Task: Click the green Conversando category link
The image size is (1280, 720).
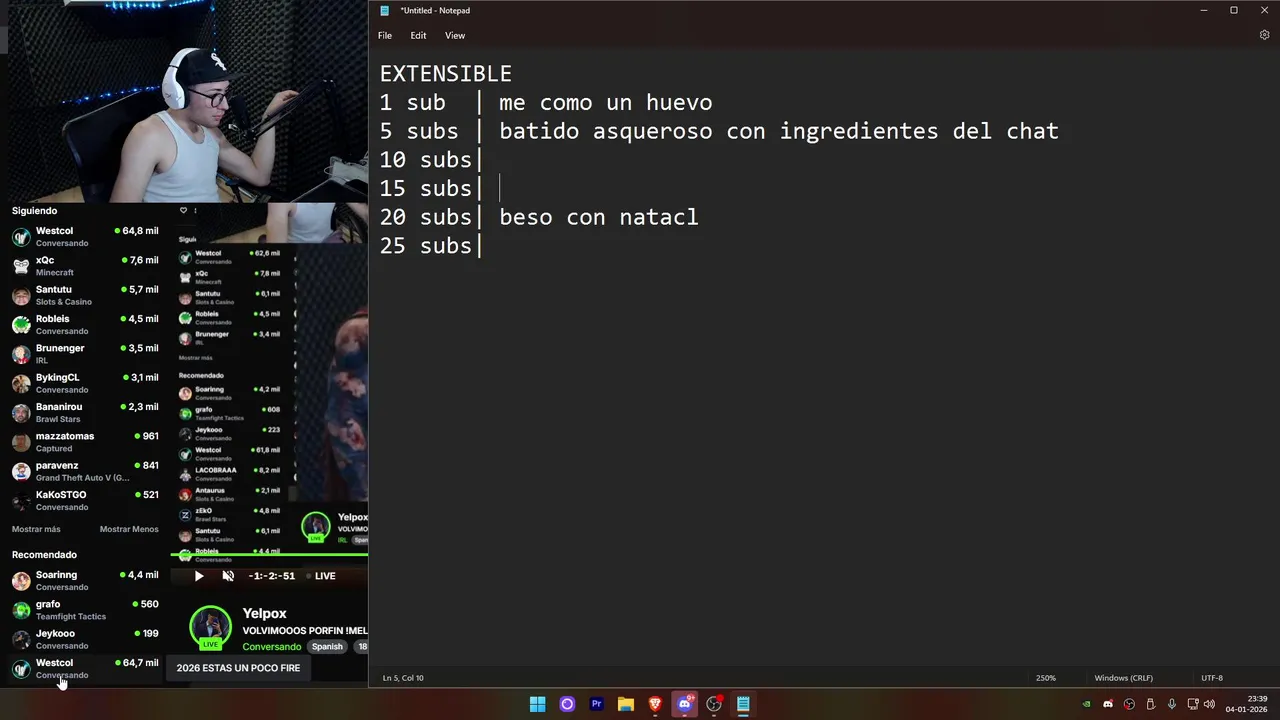Action: pos(271,647)
